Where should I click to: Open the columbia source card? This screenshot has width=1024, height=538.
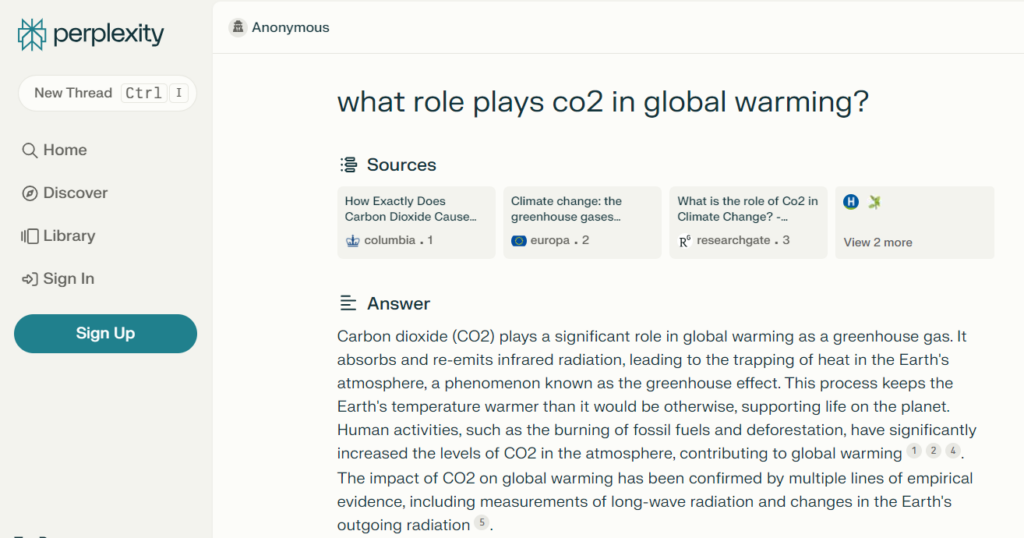click(416, 223)
